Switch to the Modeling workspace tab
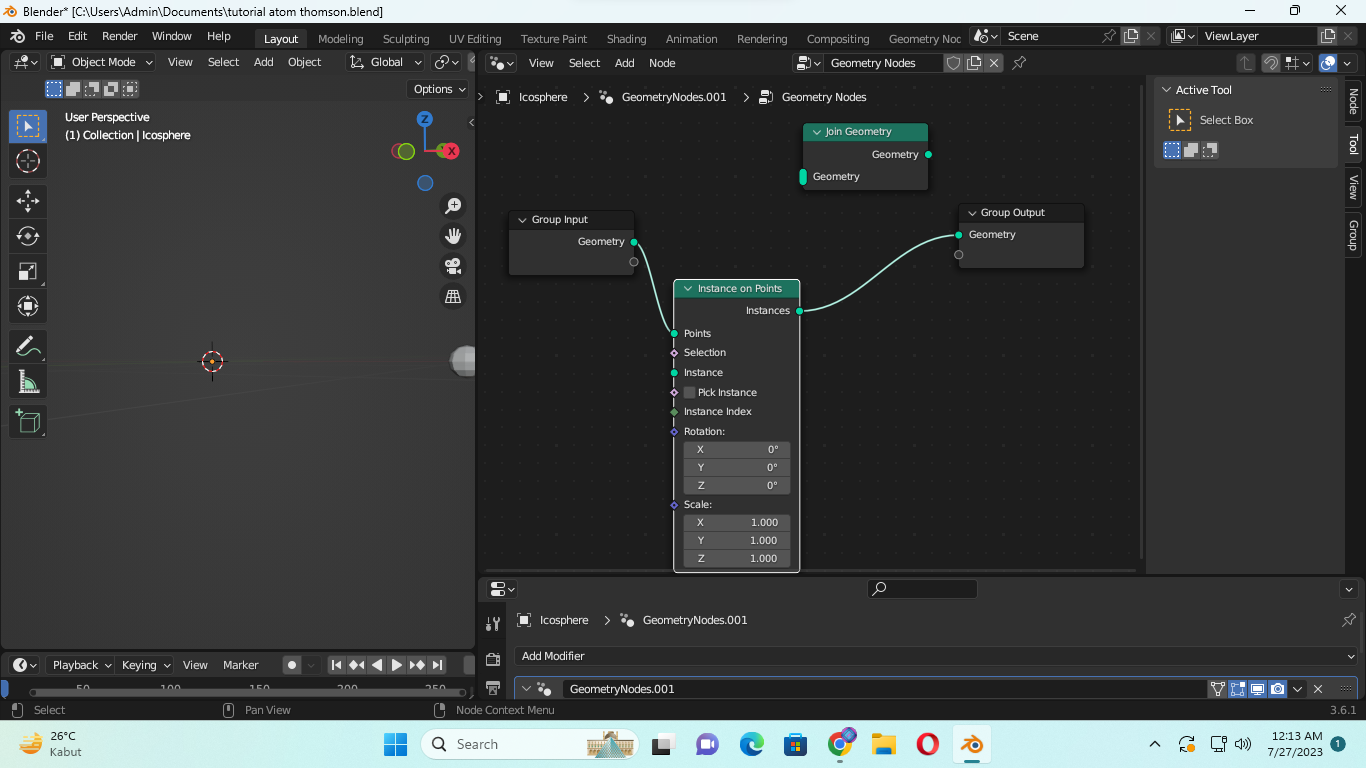 [341, 39]
